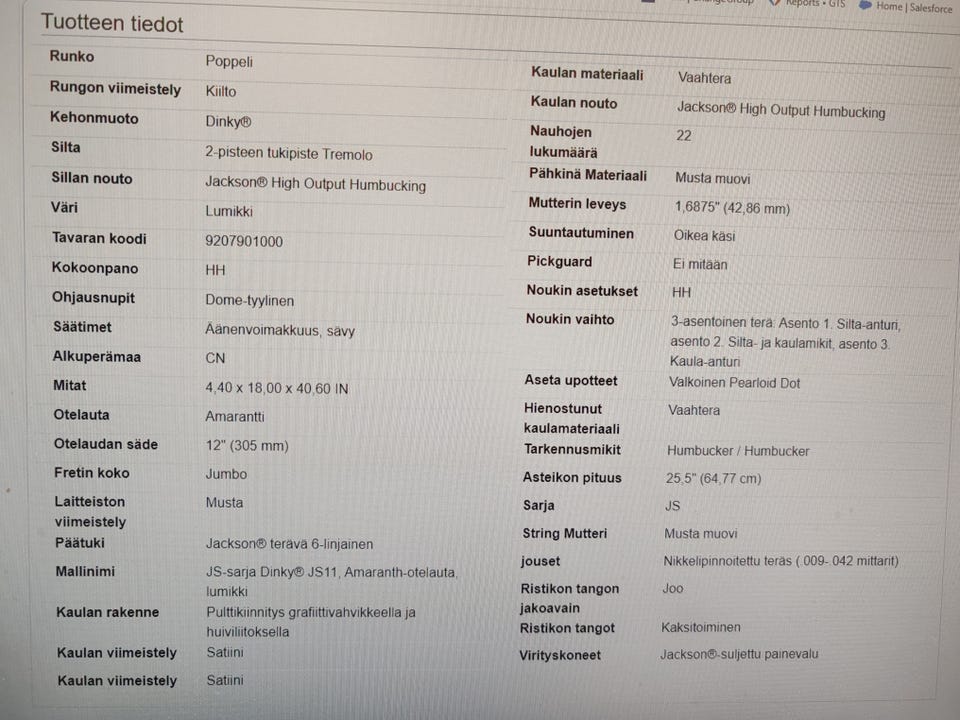Select the 'Pickguard' label
This screenshot has width=960, height=720.
tap(560, 262)
